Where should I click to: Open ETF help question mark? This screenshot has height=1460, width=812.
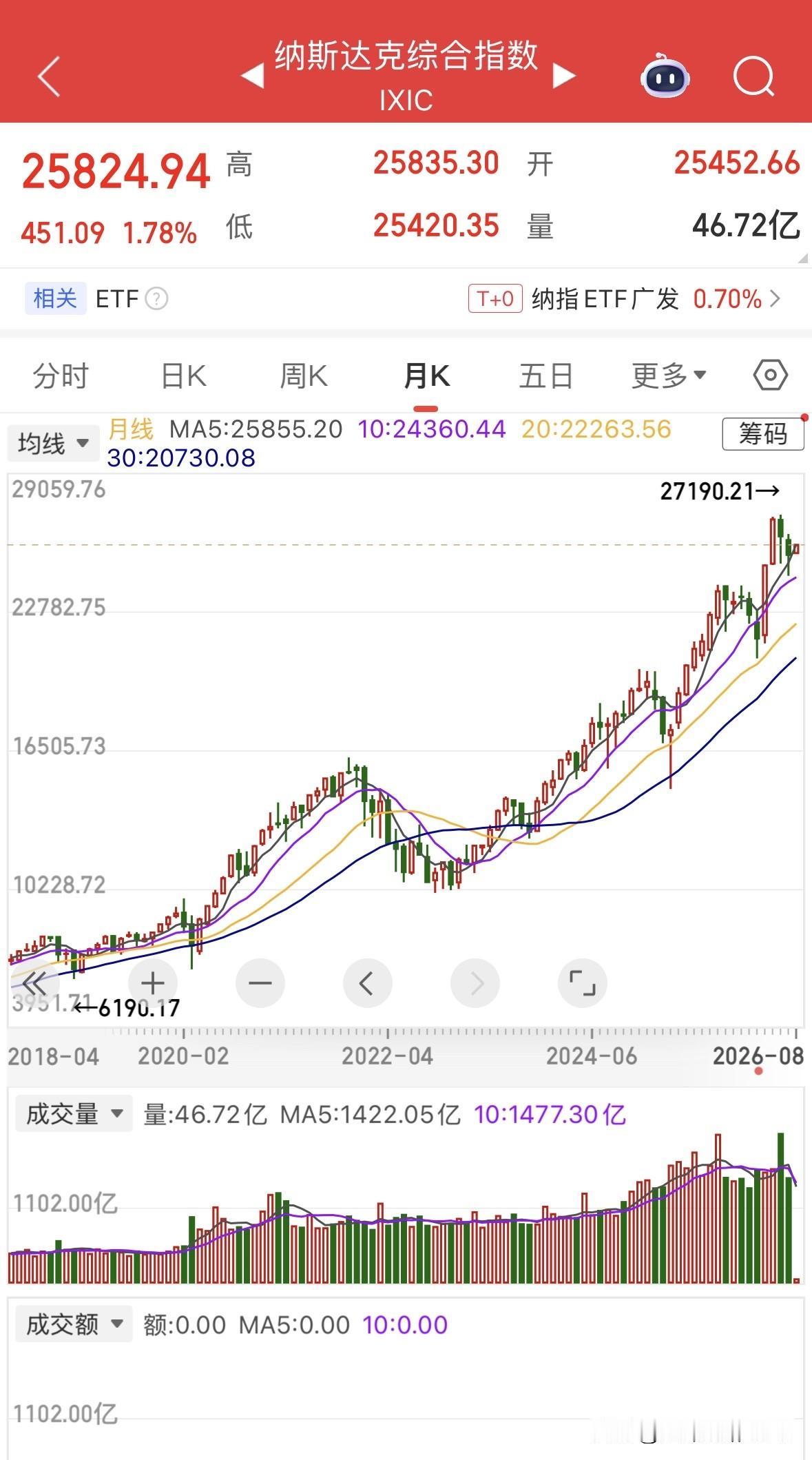156,299
